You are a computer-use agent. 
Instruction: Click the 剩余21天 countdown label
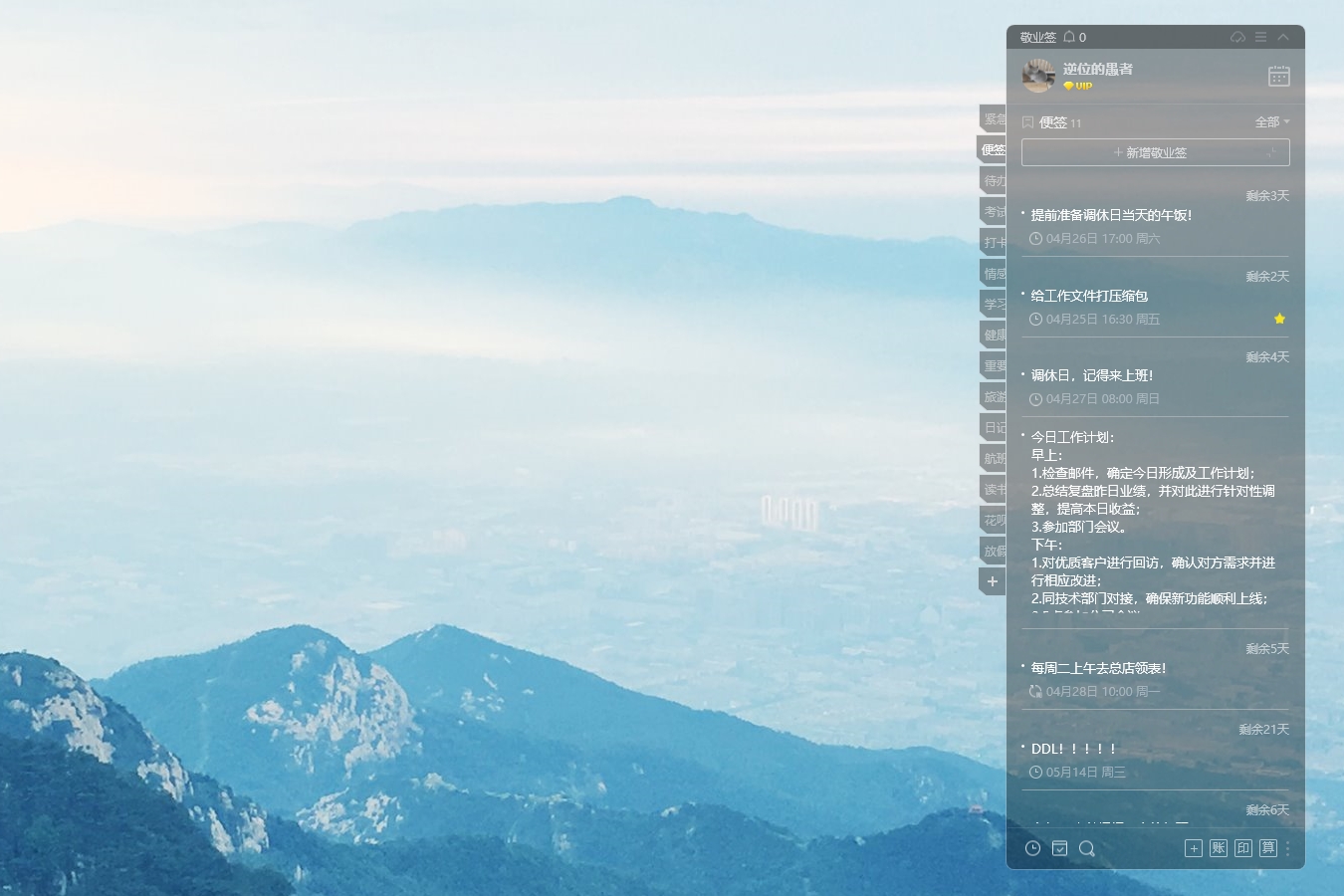(1264, 730)
